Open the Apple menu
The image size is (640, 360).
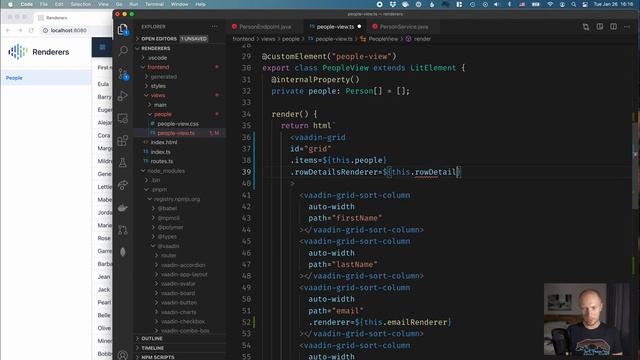click(10, 4)
